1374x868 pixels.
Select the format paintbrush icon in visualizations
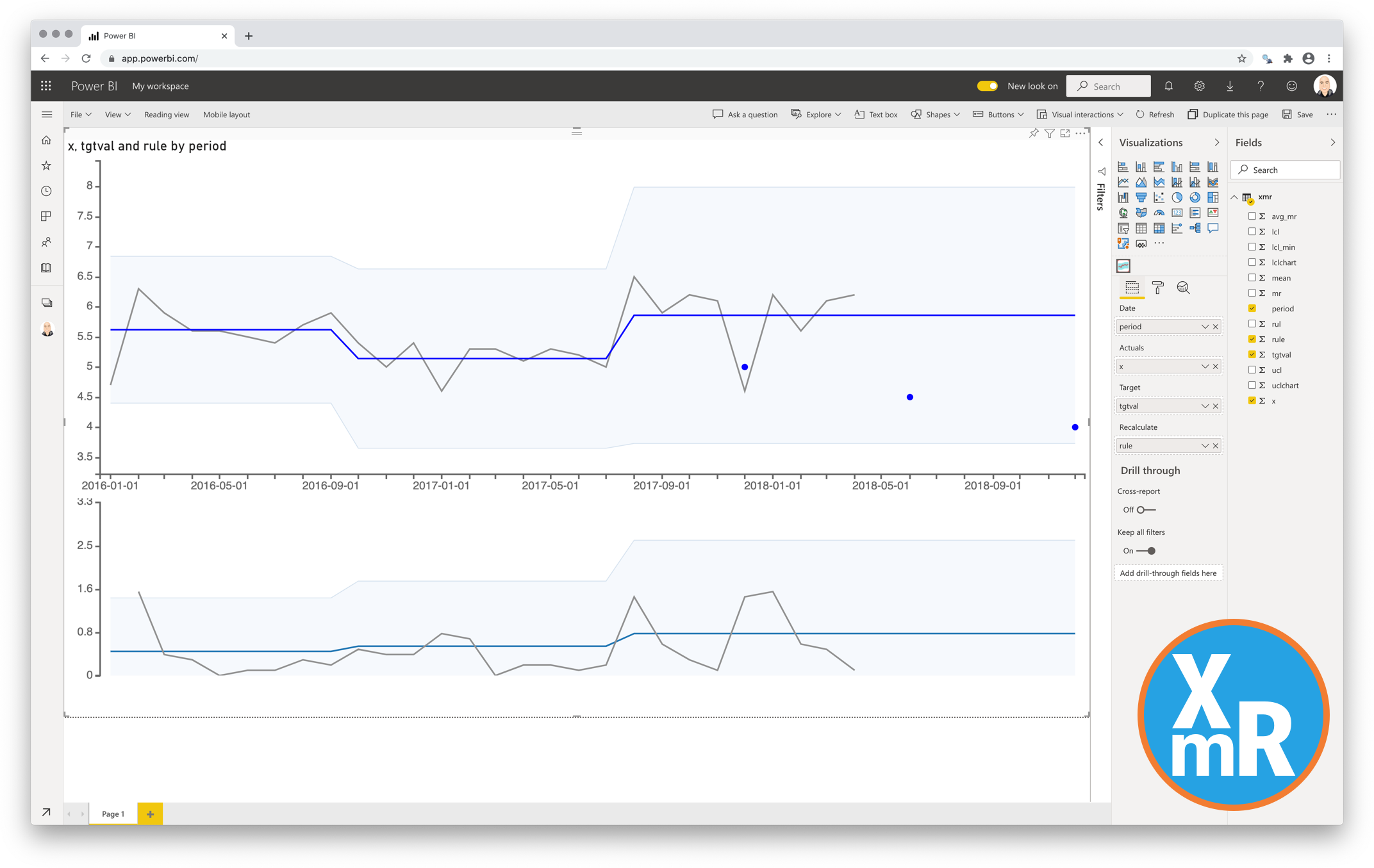tap(1156, 288)
